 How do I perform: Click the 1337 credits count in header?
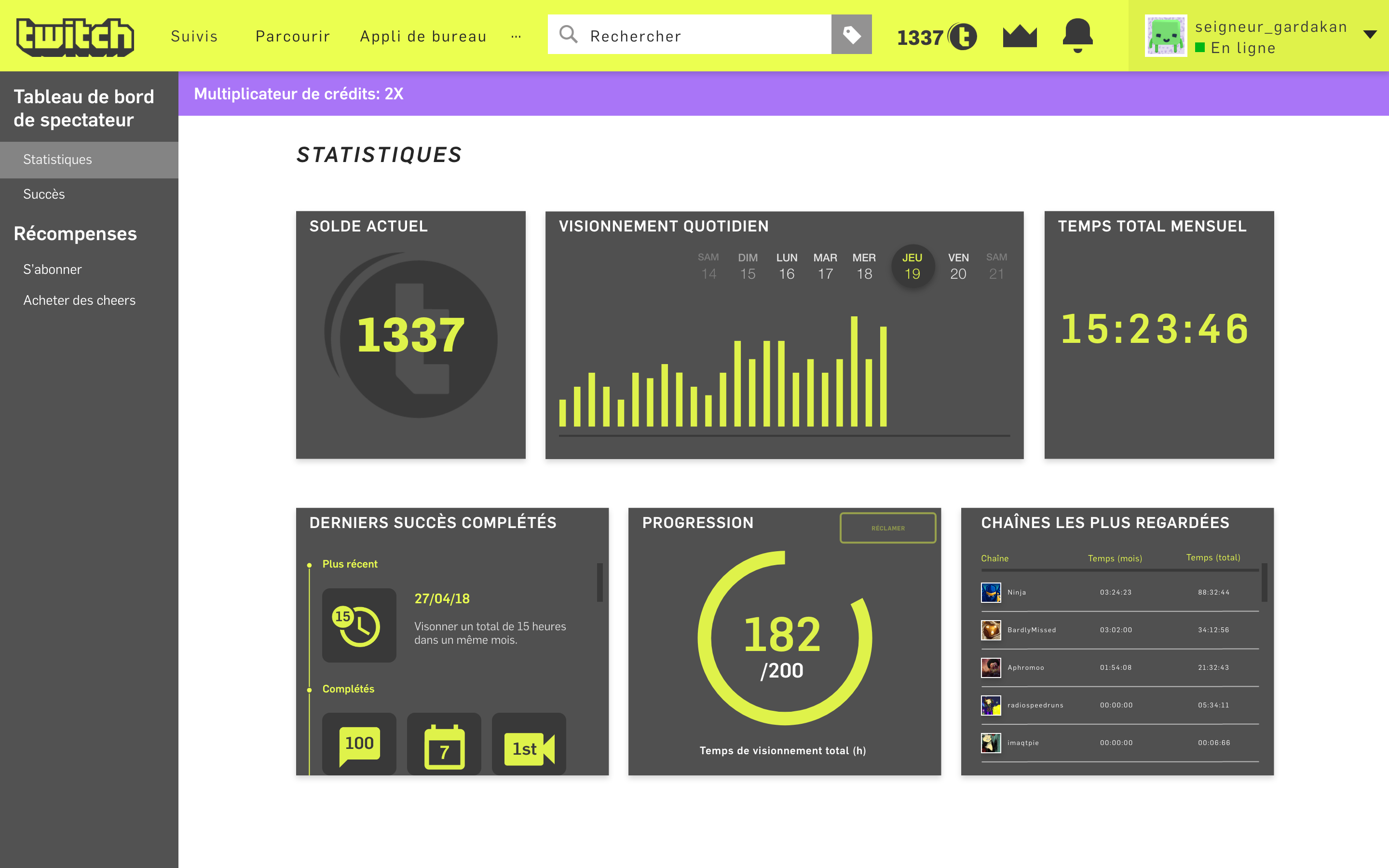(x=920, y=38)
